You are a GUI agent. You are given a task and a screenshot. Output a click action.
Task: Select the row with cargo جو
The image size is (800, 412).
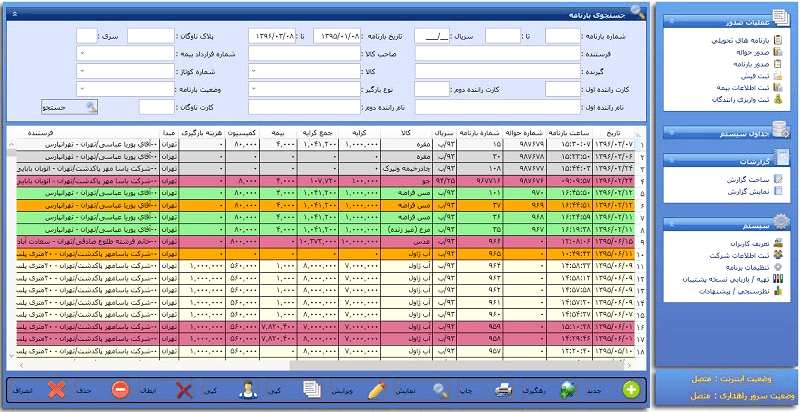[x=326, y=181]
